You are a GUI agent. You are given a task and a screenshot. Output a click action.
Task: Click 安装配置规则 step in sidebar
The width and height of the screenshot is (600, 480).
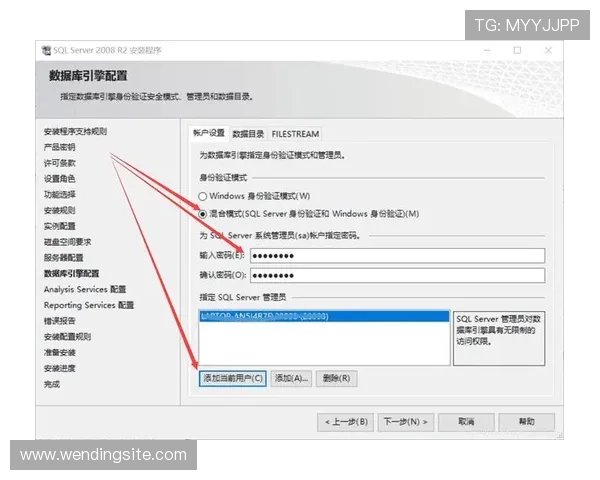click(67, 337)
